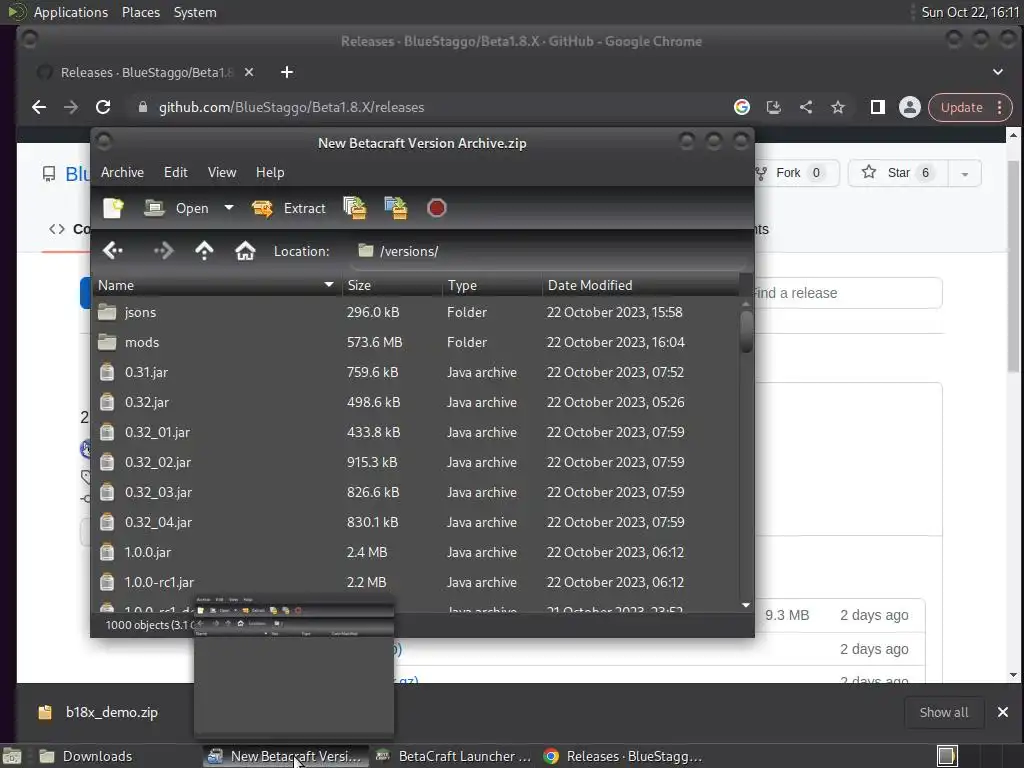Switch to BetaCraft Launcher in taskbar
The image size is (1024, 768).
(454, 756)
